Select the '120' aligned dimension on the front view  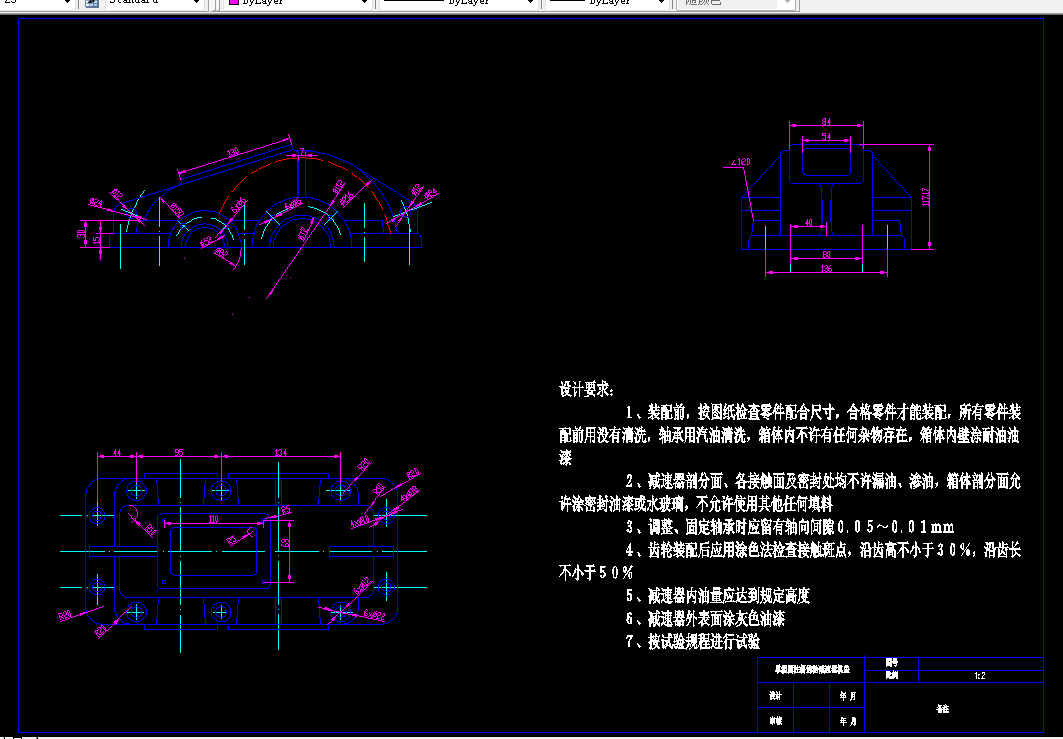click(x=233, y=153)
